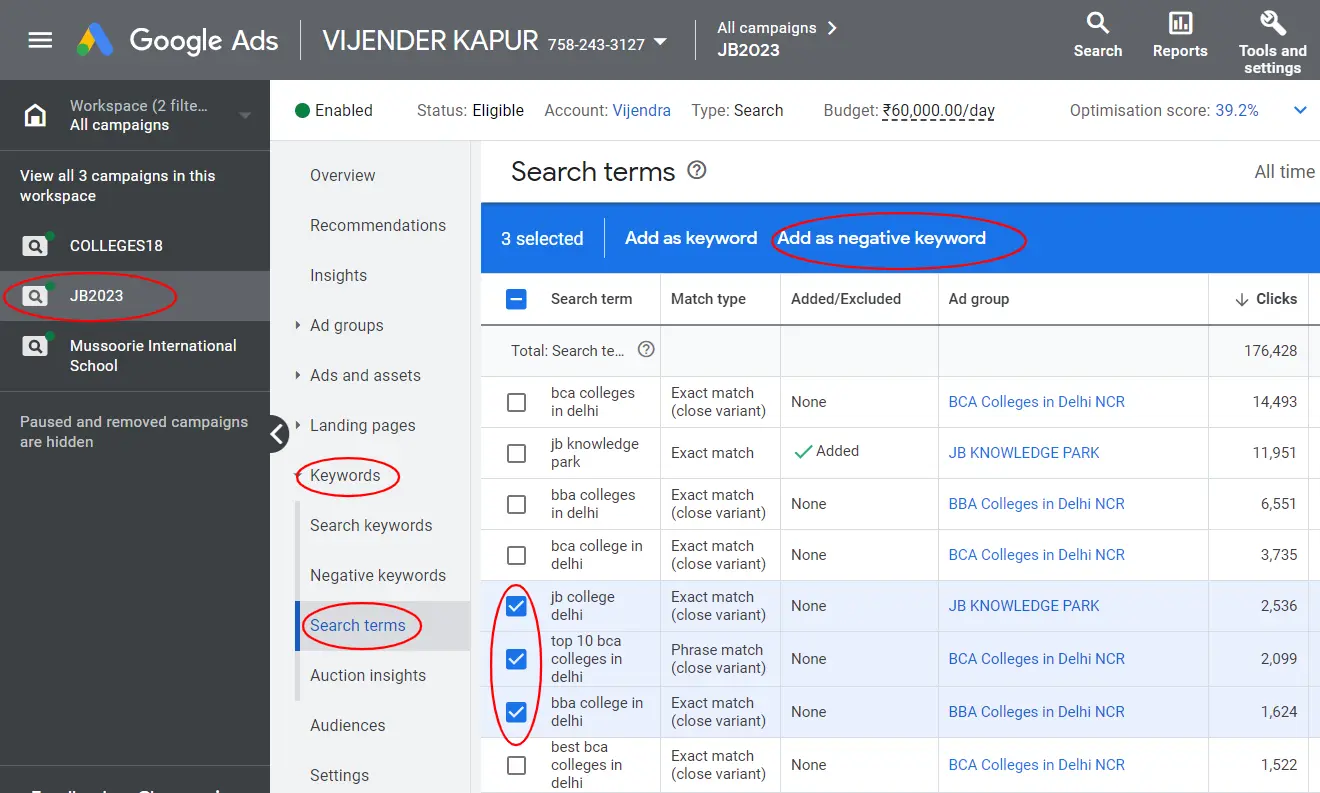This screenshot has height=793, width=1320.
Task: Click help icon beside Total: Search terms
Action: (x=646, y=349)
